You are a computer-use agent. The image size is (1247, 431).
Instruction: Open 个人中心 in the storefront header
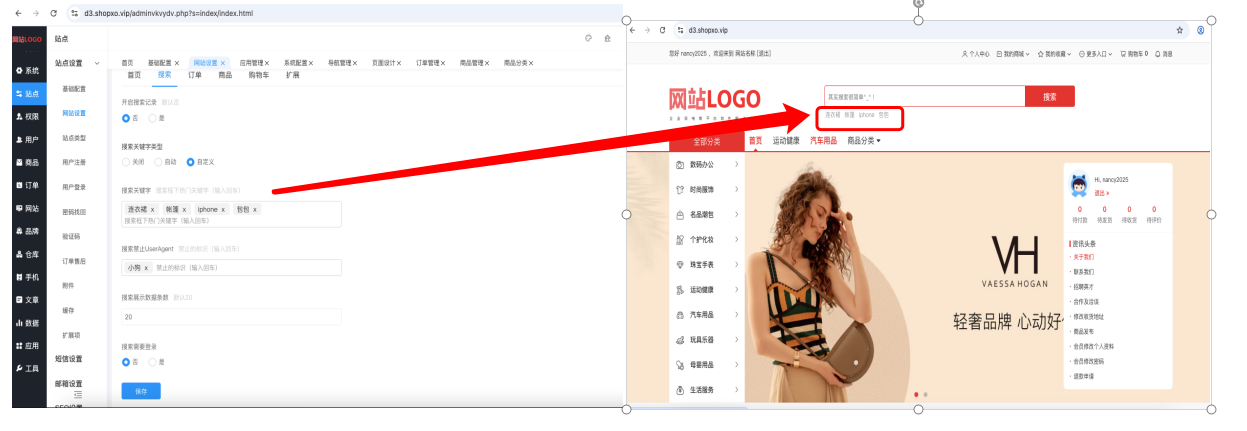click(x=975, y=53)
